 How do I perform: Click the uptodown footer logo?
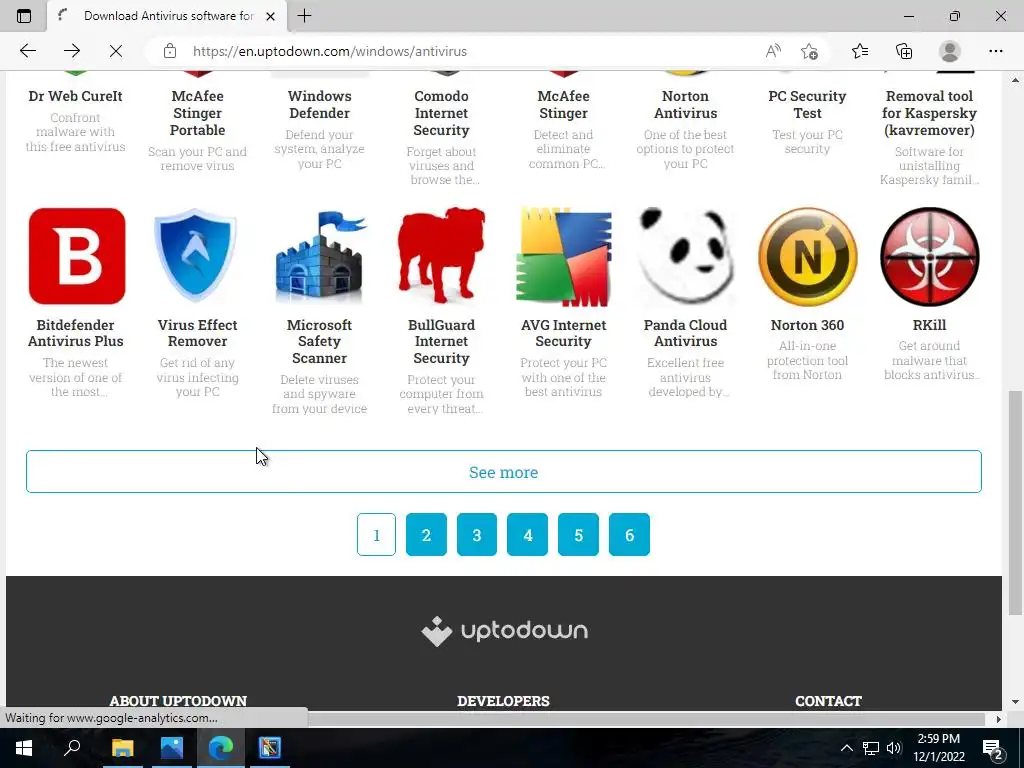(504, 630)
